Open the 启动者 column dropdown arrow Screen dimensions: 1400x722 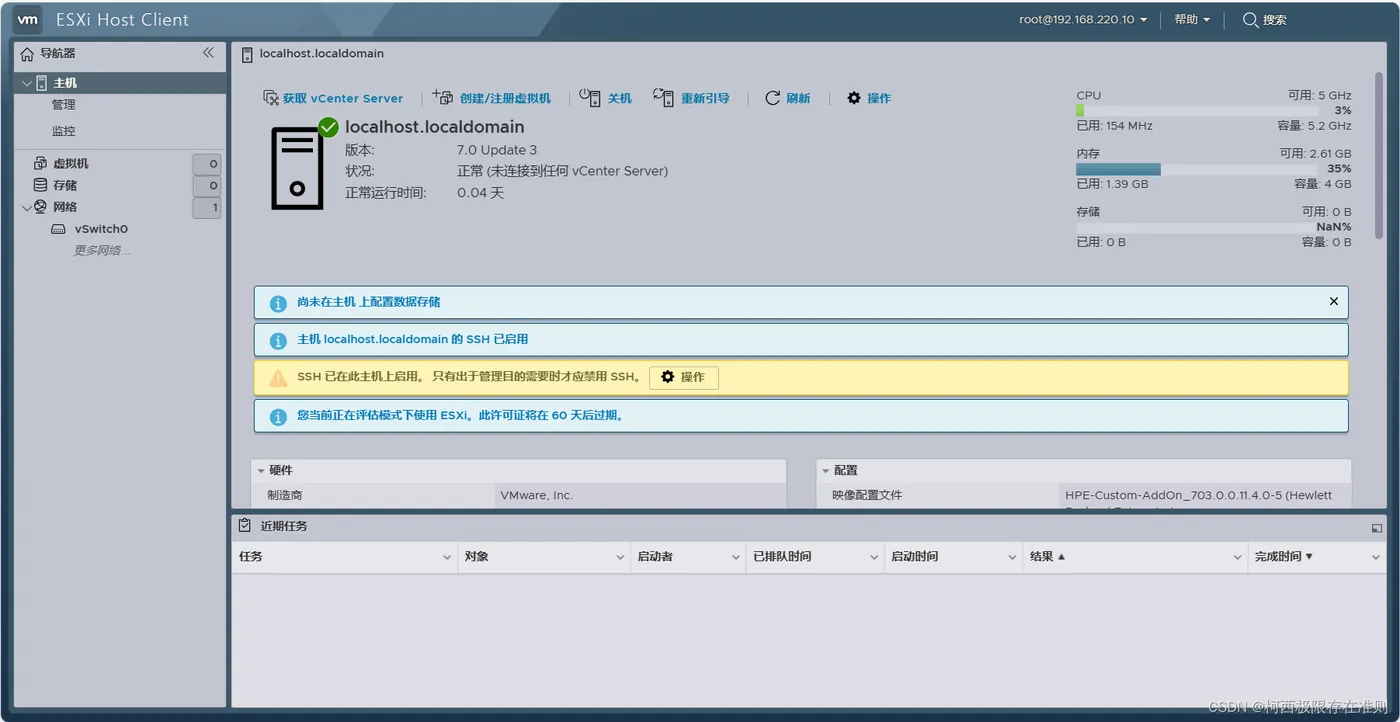pyautogui.click(x=735, y=557)
